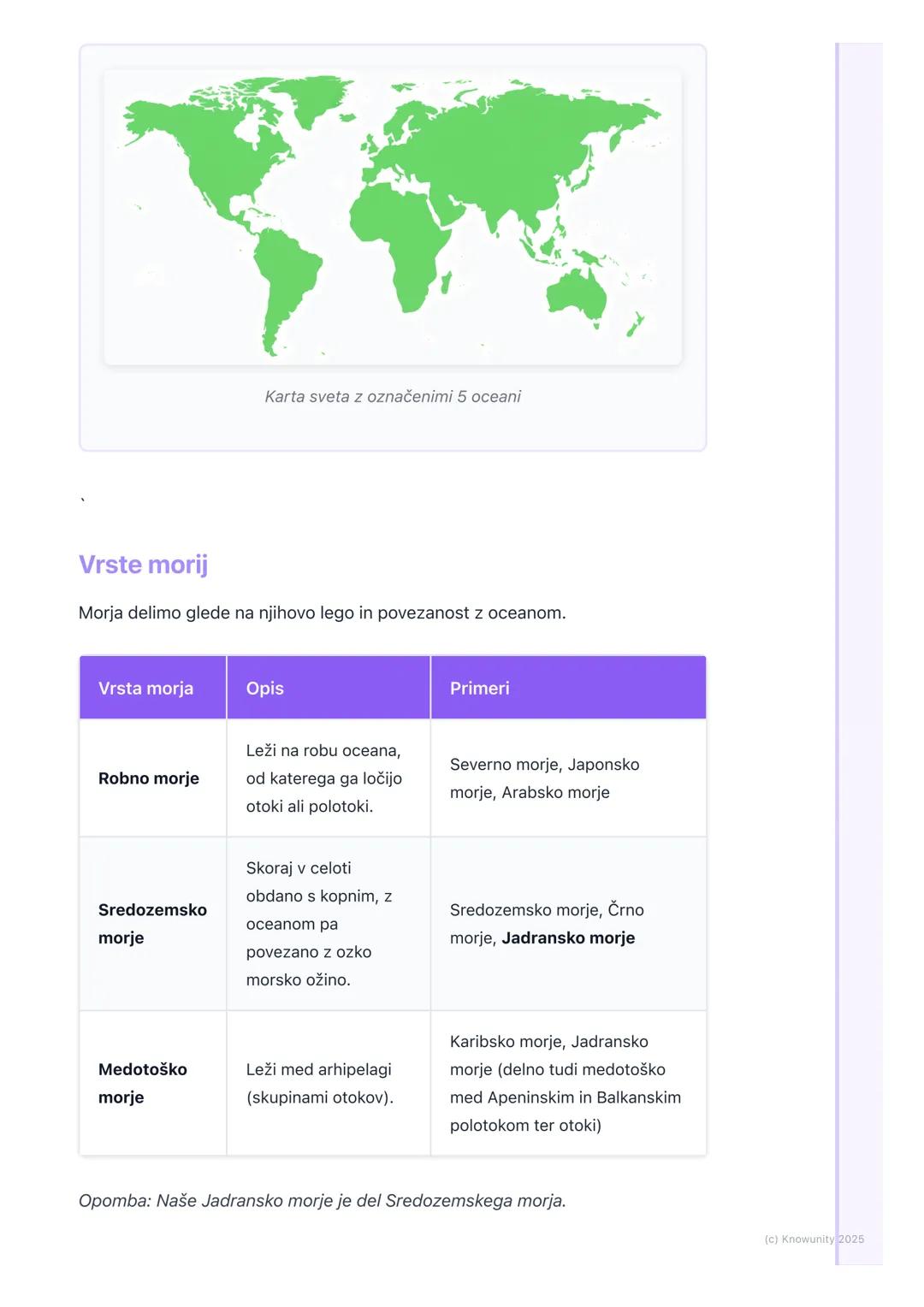Click the italic 'Opomba' note below the table
The width and height of the screenshot is (924, 1307).
(323, 1201)
